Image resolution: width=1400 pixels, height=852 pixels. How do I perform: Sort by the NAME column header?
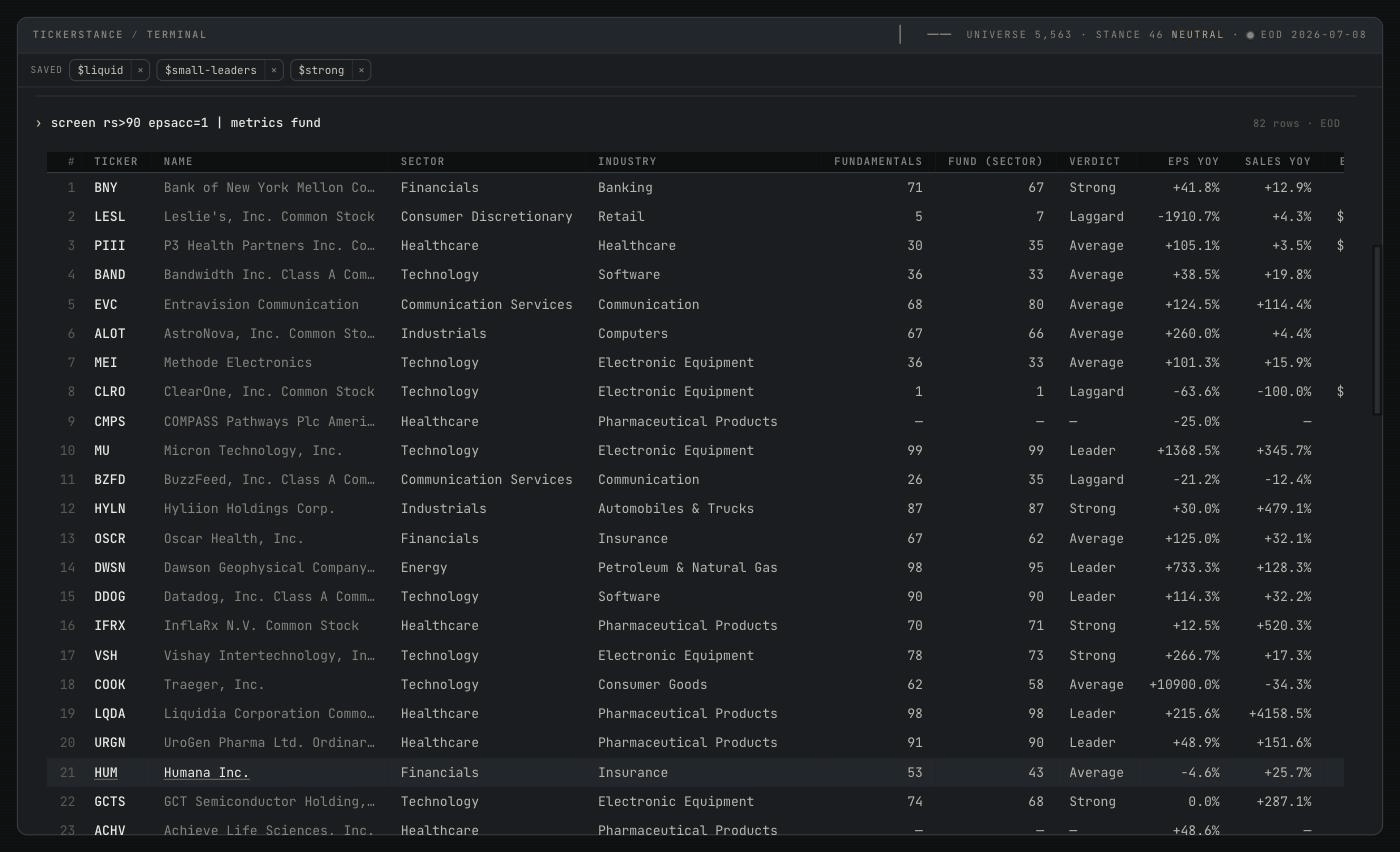[178, 161]
